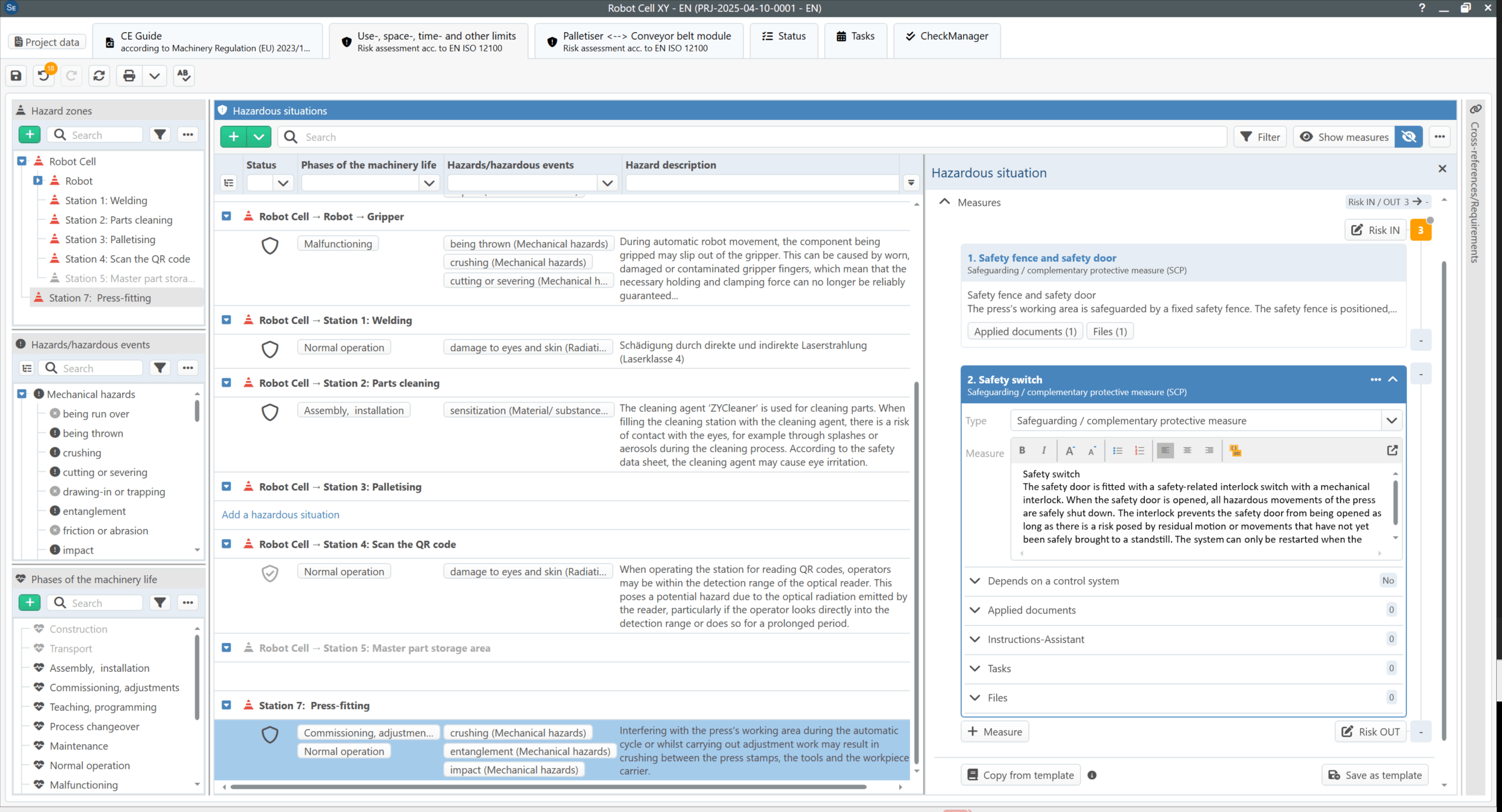Click Add a hazardous situation link

281,514
